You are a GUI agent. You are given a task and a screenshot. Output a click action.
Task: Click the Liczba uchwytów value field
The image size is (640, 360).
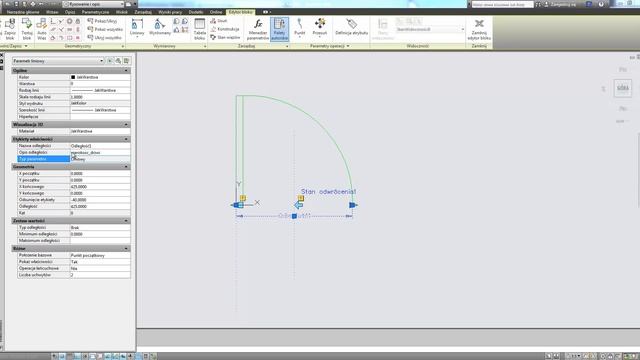point(100,275)
